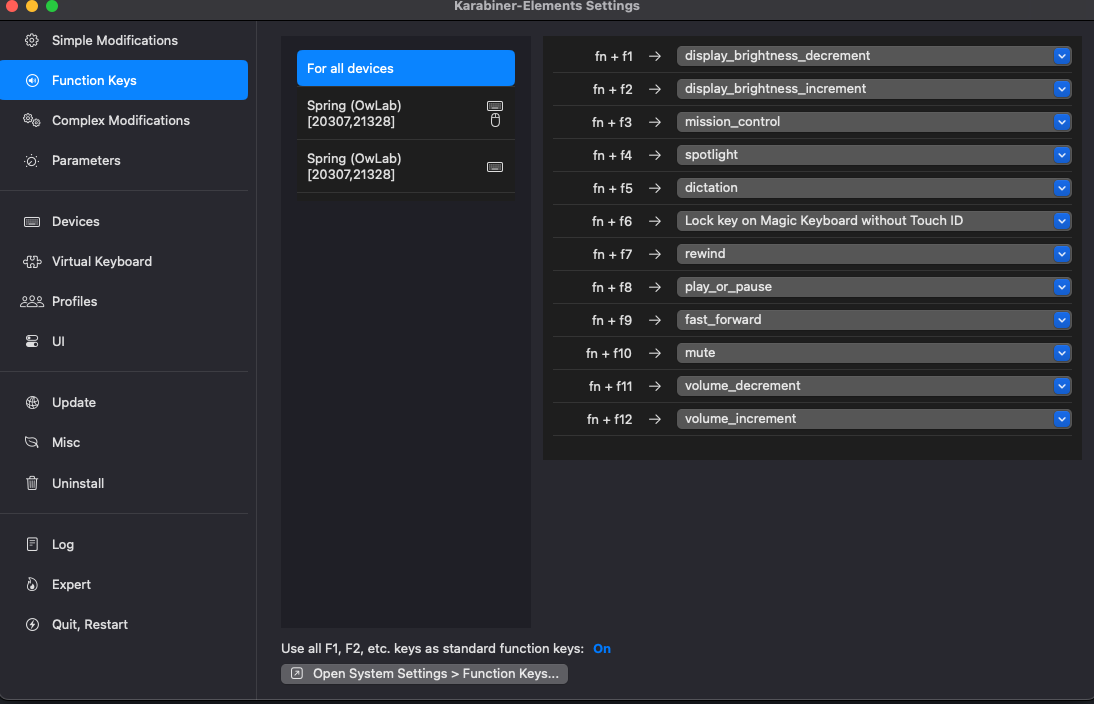Click the Virtual Keyboard puzzle icon
The image size is (1094, 704).
(32, 262)
